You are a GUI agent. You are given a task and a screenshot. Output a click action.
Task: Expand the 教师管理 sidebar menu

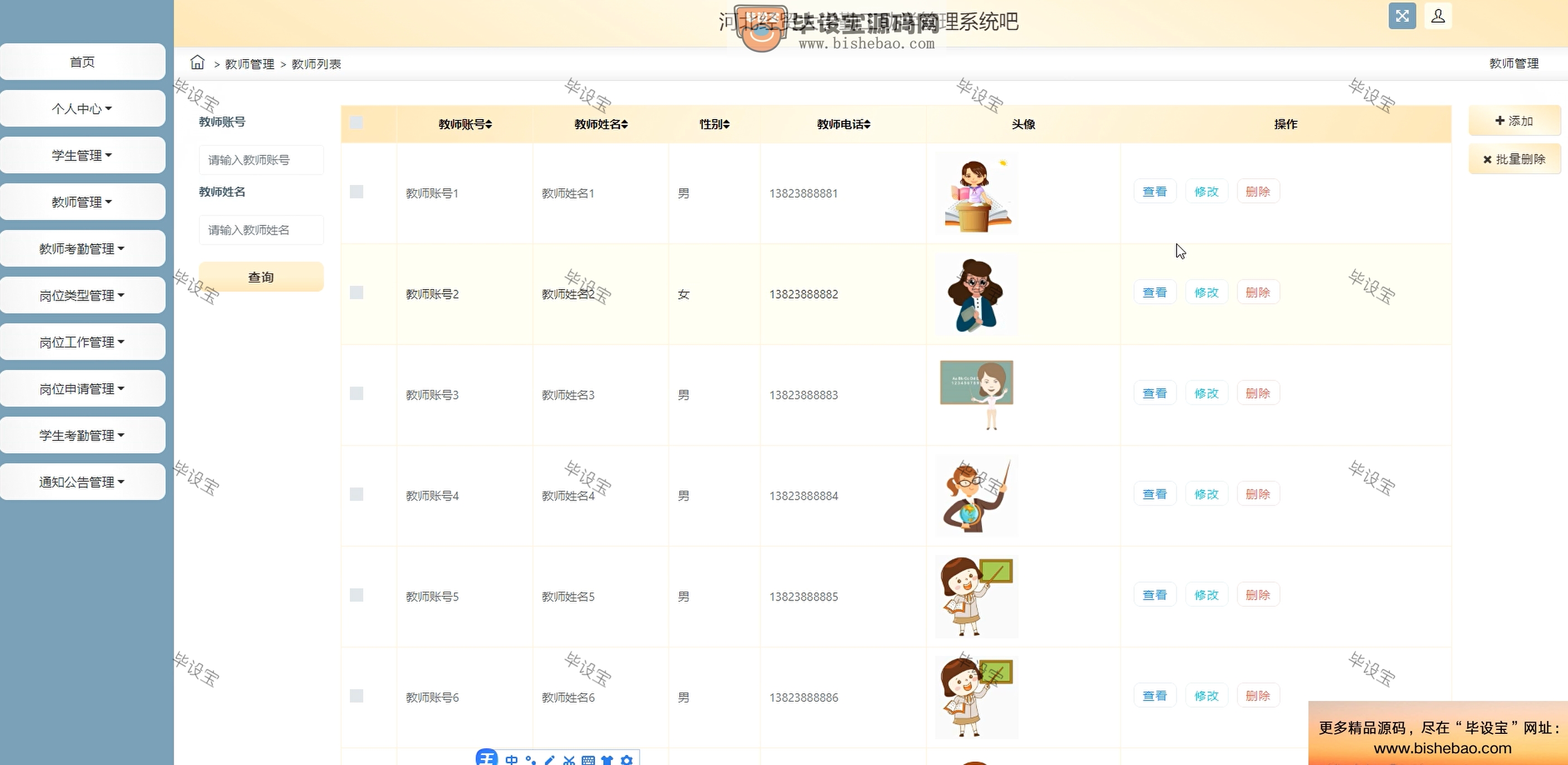coord(82,202)
